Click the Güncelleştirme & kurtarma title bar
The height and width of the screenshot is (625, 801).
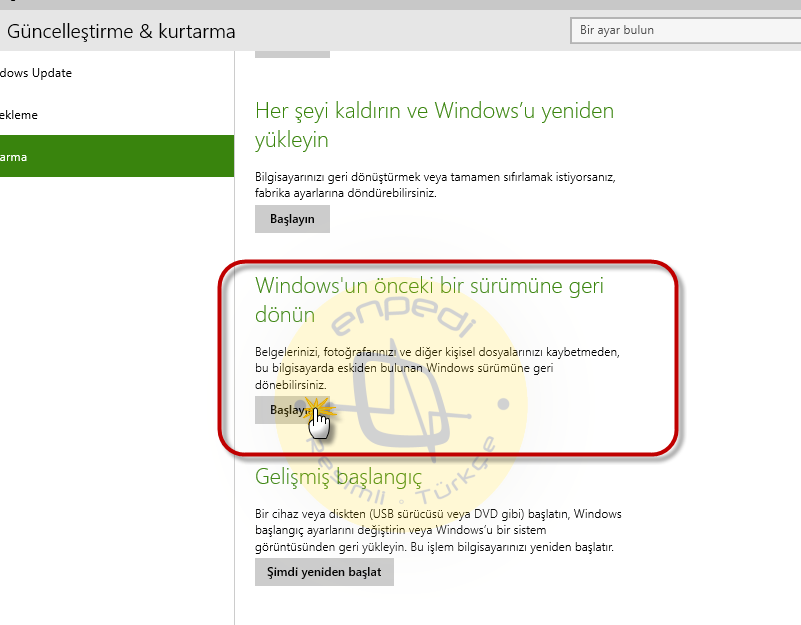pyautogui.click(x=120, y=31)
